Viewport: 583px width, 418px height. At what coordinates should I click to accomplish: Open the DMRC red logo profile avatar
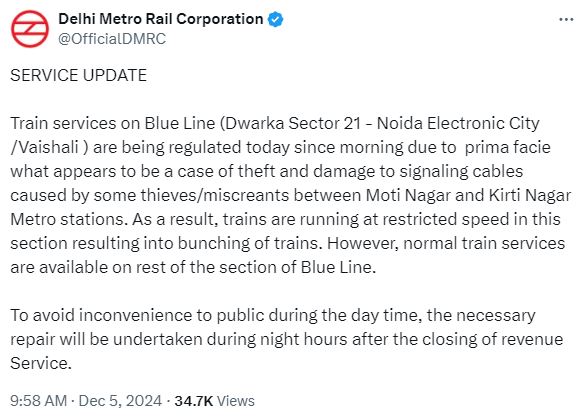tap(30, 29)
